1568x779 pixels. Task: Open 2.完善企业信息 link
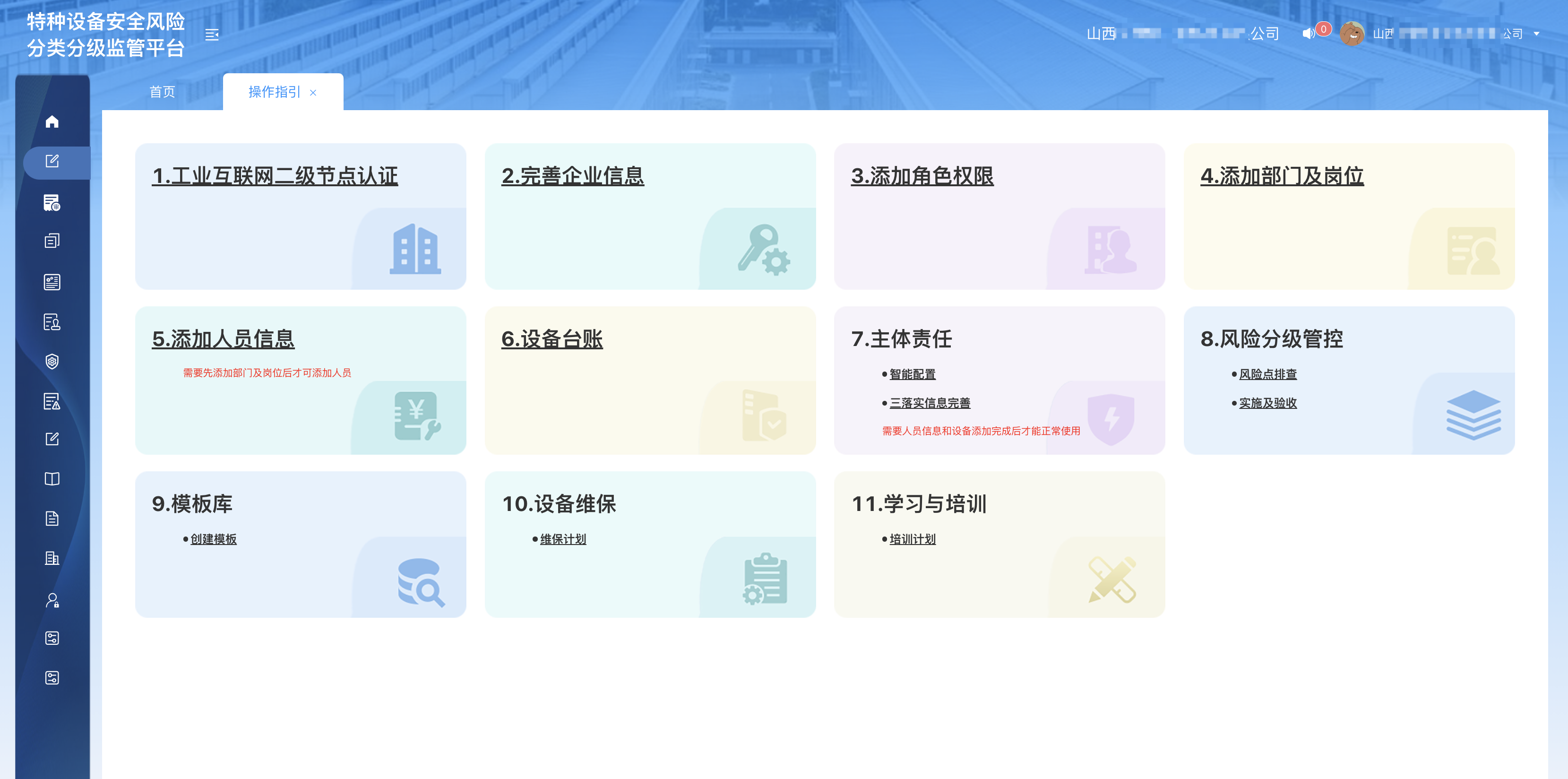point(573,176)
